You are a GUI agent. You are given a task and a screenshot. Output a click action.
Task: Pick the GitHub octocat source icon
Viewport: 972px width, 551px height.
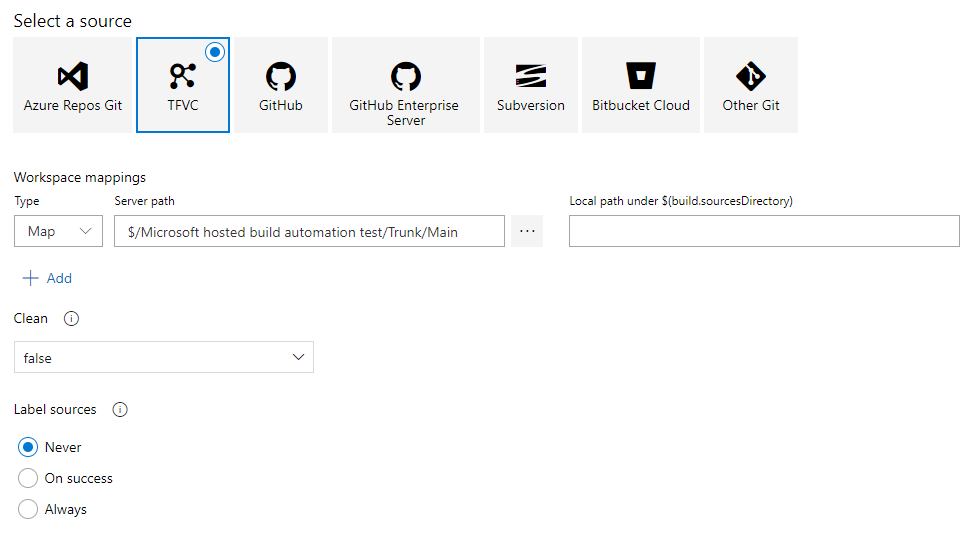[x=281, y=76]
